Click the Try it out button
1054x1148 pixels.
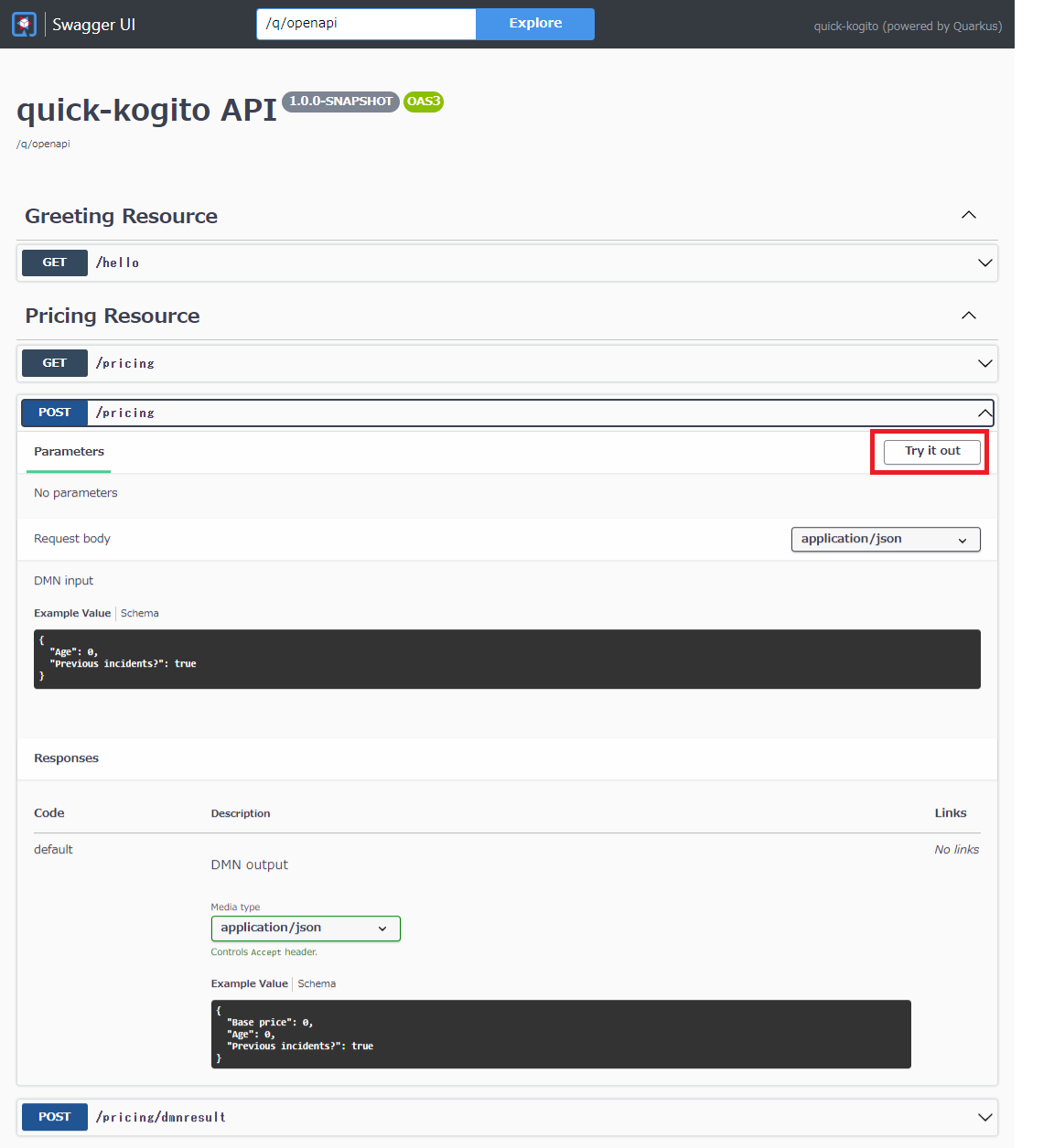pos(931,452)
